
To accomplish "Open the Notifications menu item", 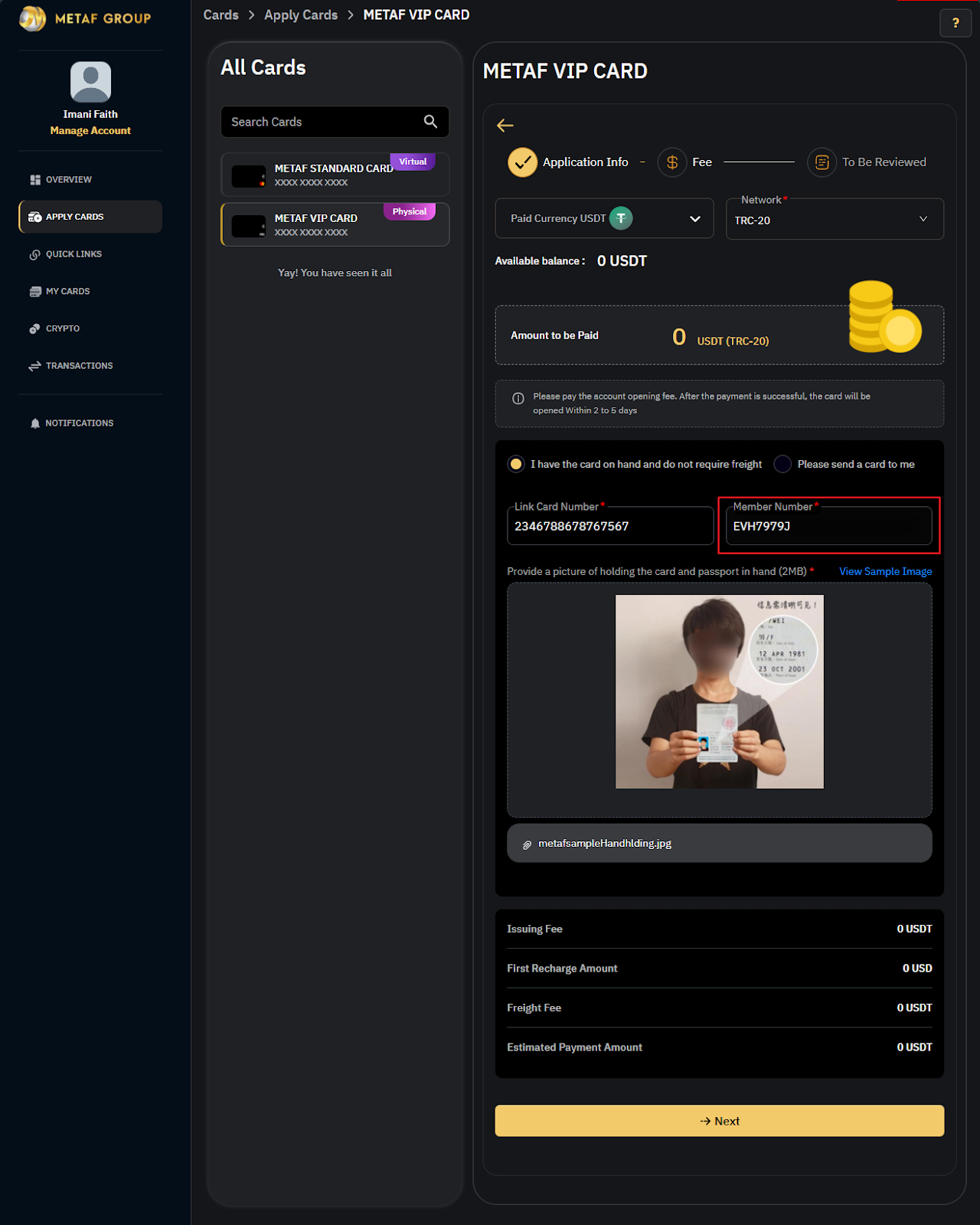I will click(x=90, y=423).
